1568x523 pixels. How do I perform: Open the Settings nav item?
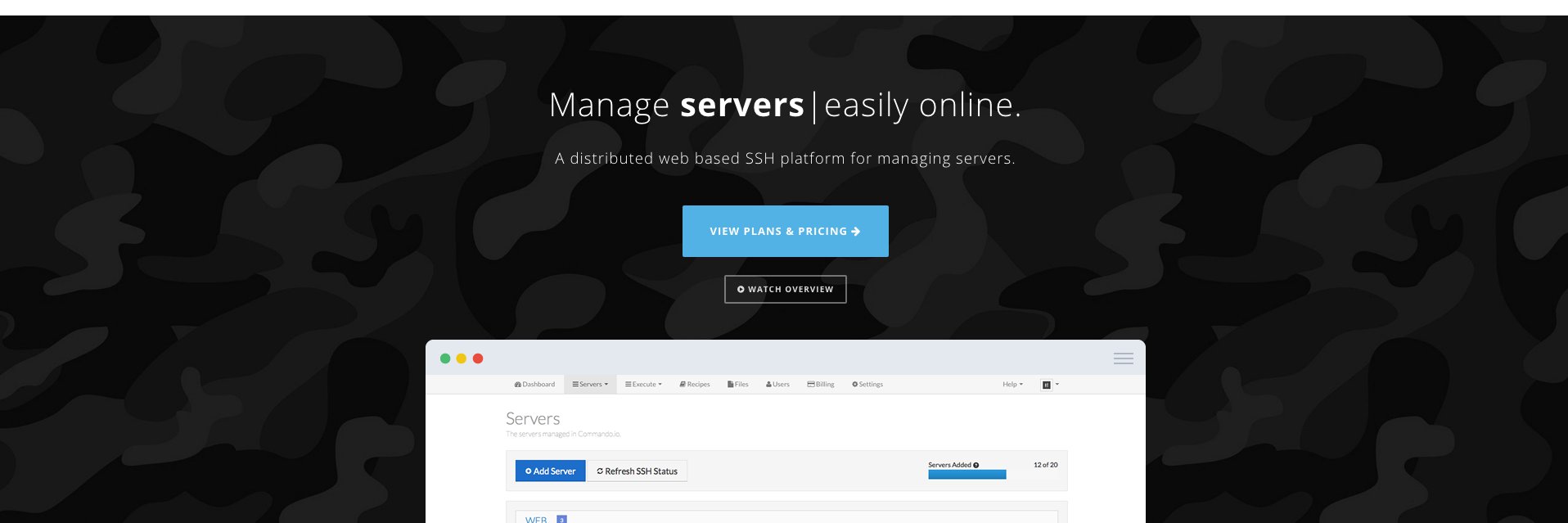tap(867, 384)
